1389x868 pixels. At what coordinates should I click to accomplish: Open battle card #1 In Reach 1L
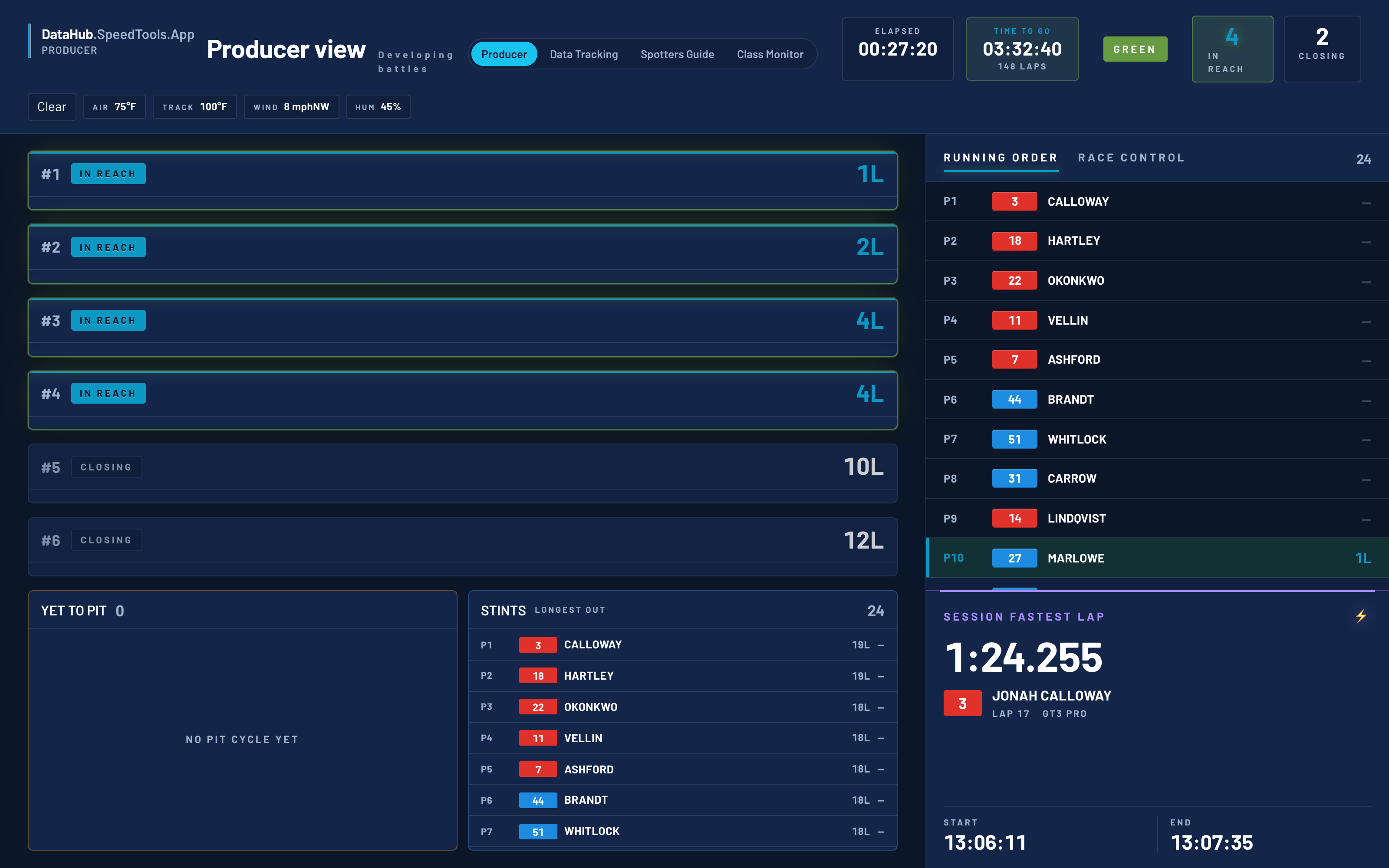point(463,181)
